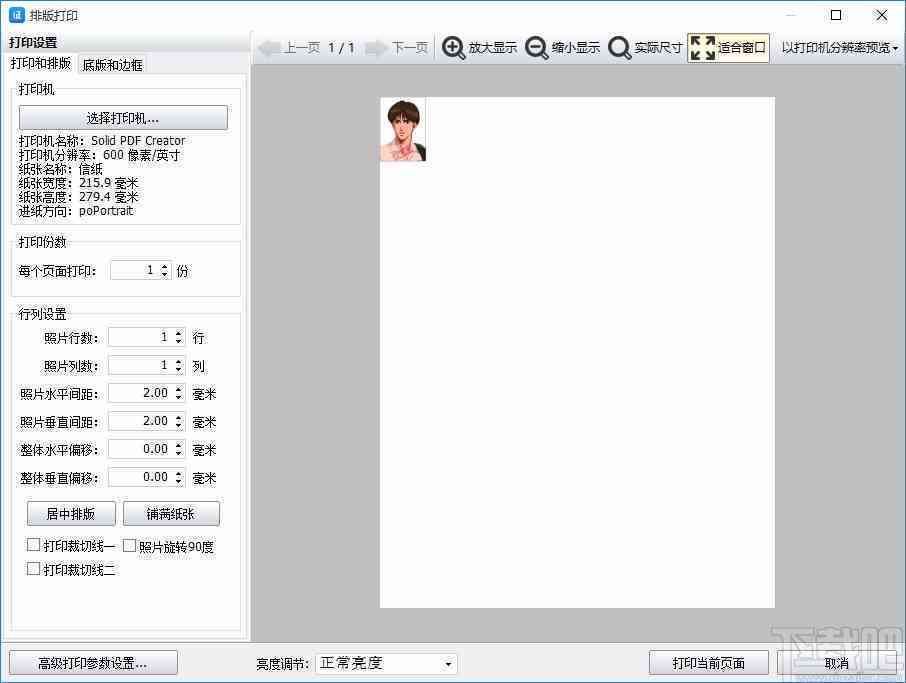Click the 铺满纸张 button
This screenshot has height=683, width=906.
(x=171, y=514)
